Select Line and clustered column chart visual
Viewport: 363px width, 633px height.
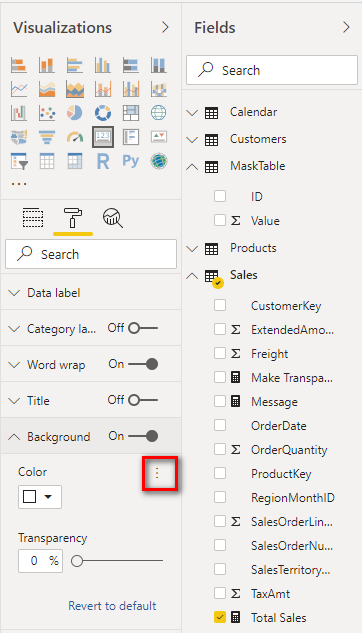click(130, 89)
